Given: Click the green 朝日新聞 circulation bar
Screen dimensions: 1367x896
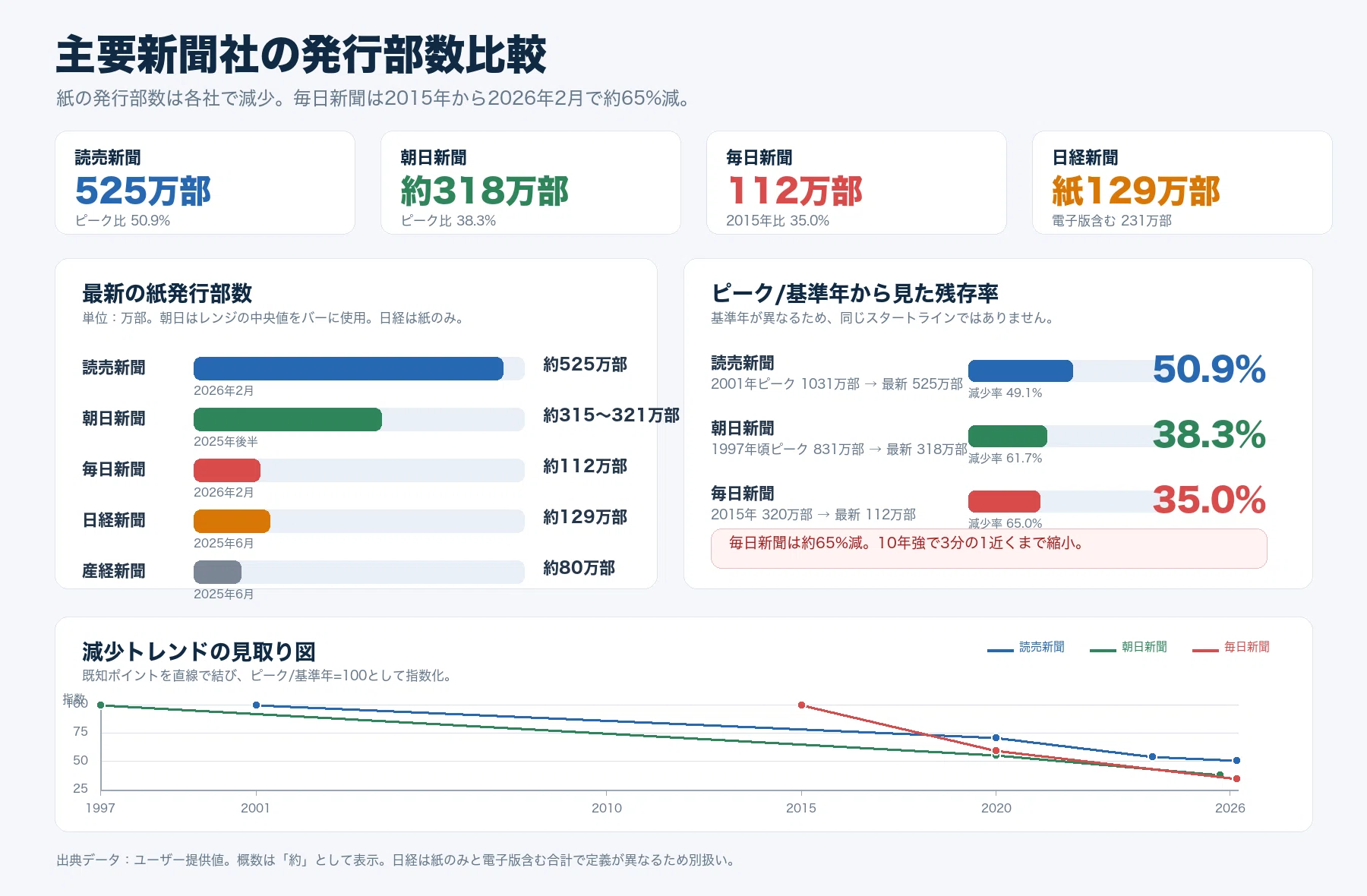Looking at the screenshot, I should (288, 419).
